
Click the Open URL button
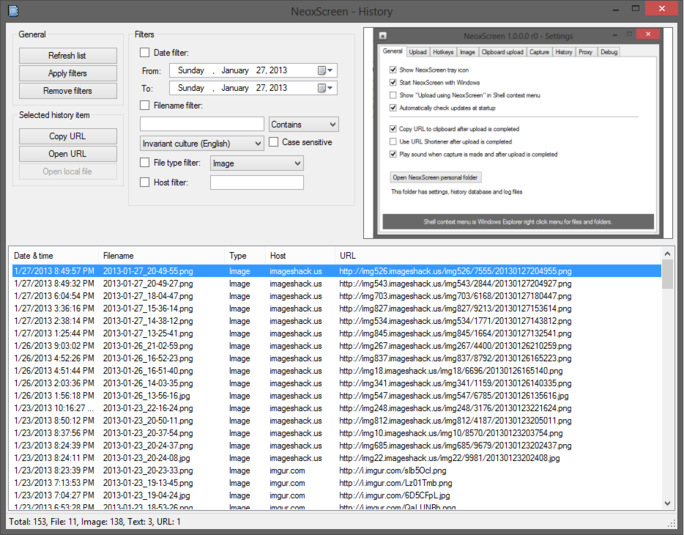point(68,154)
